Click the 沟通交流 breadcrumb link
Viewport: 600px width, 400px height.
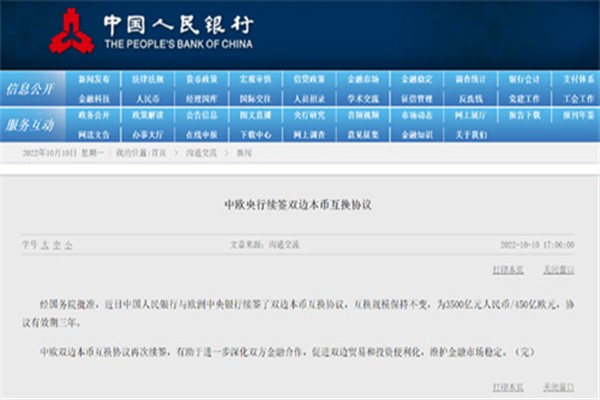(184, 152)
